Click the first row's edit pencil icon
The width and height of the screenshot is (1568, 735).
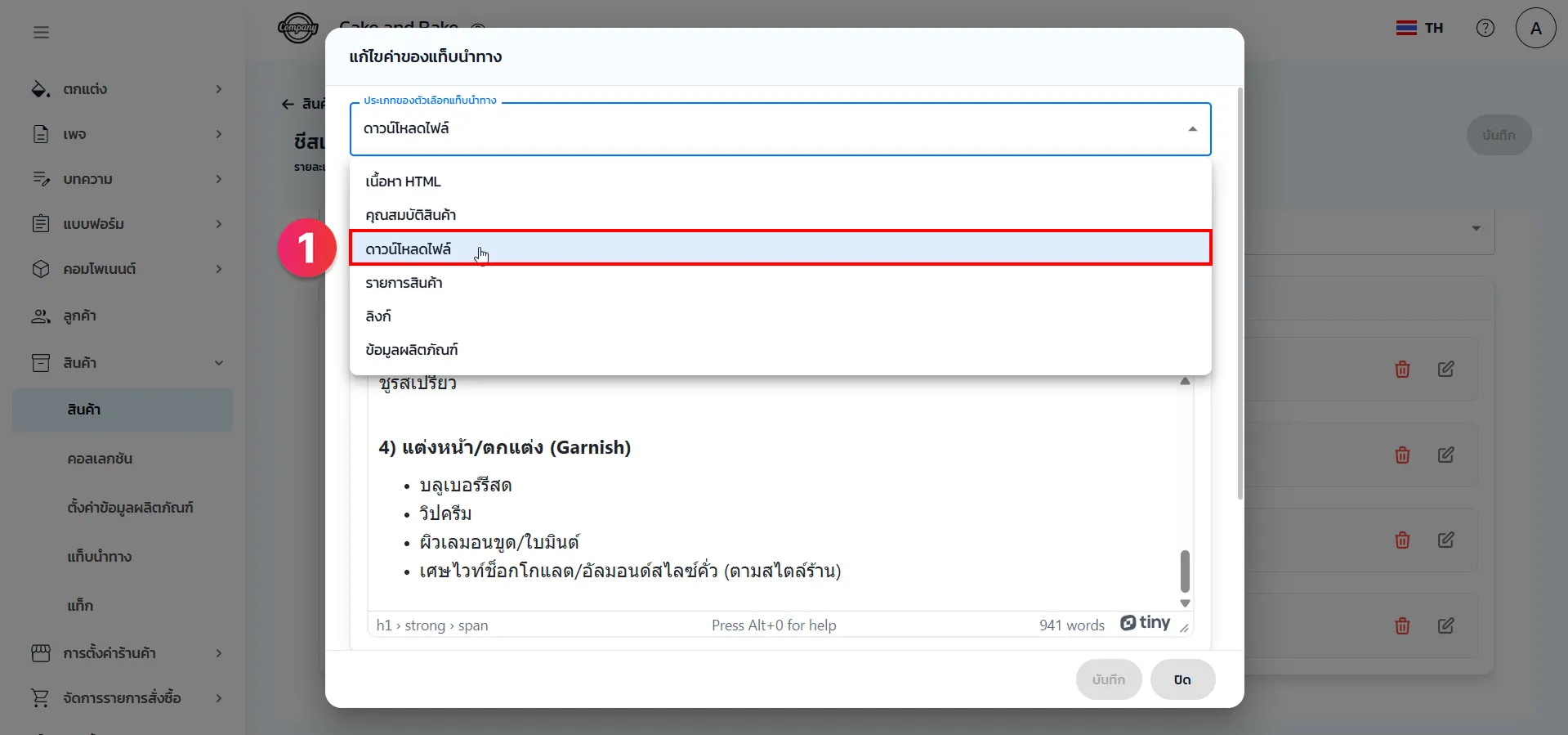click(1445, 370)
